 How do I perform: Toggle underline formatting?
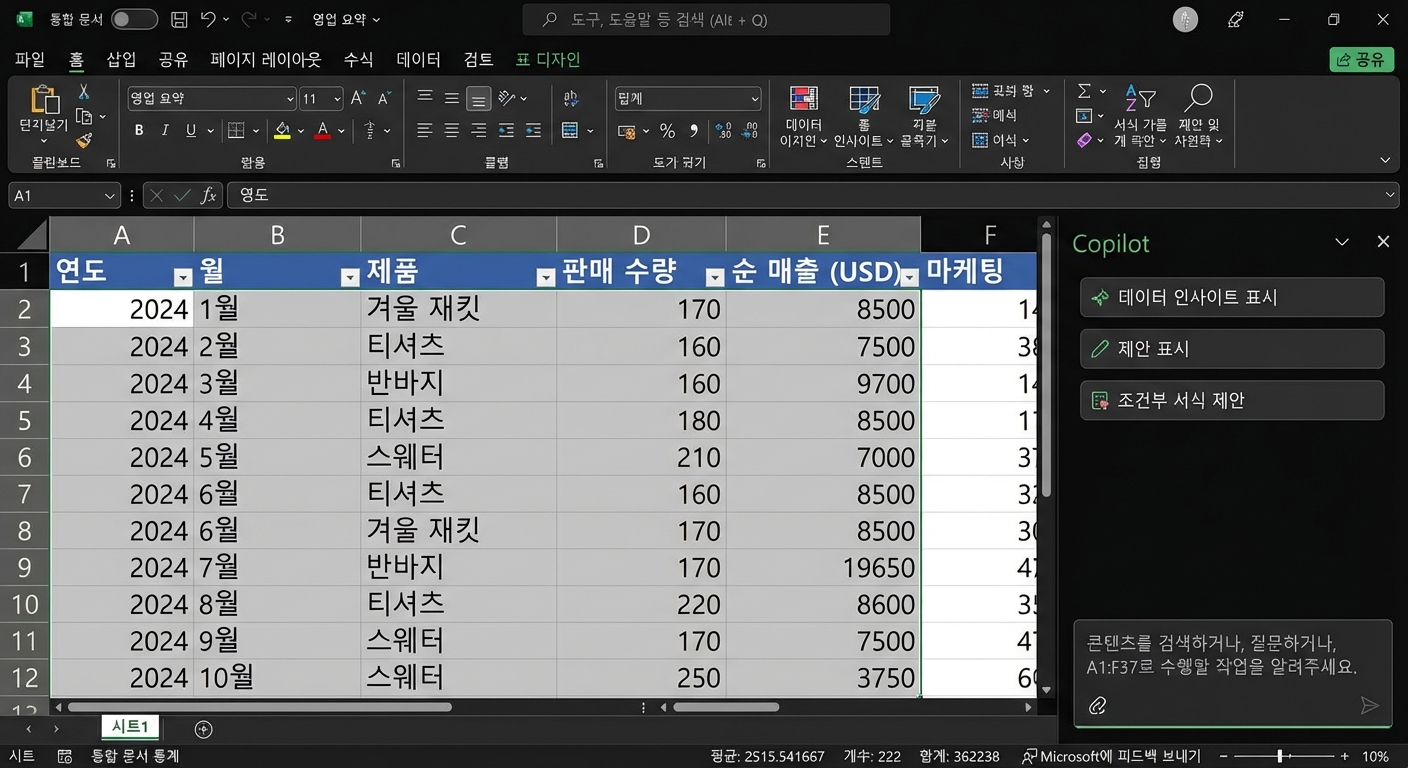pos(191,130)
